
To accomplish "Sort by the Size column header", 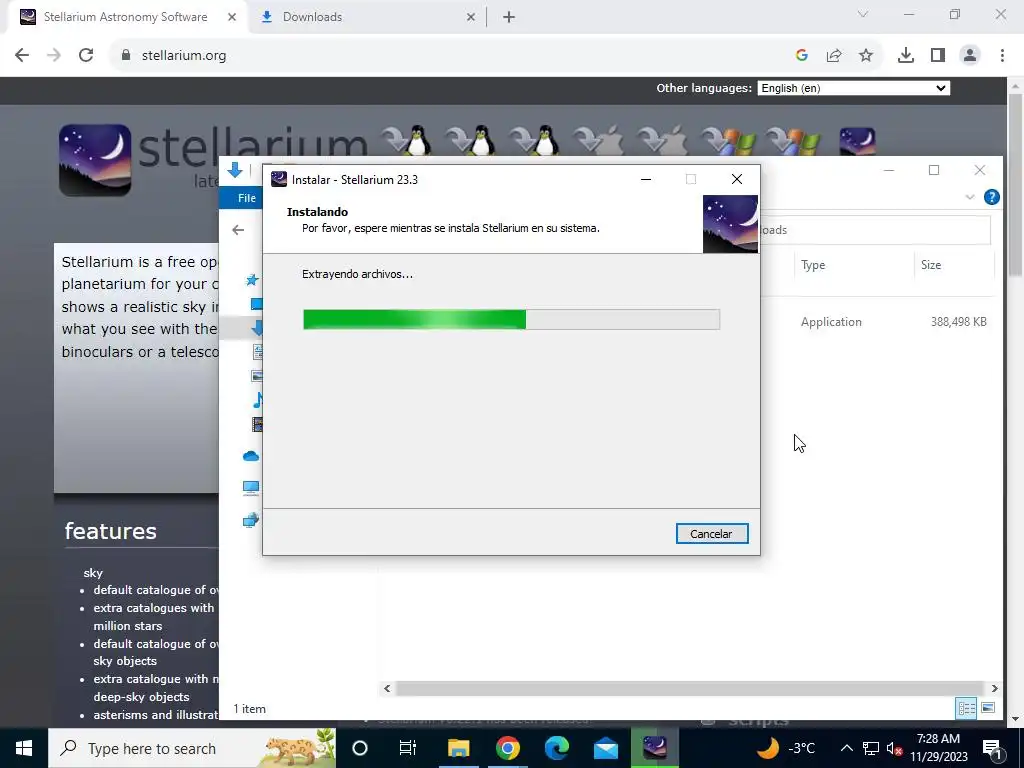I will (931, 265).
